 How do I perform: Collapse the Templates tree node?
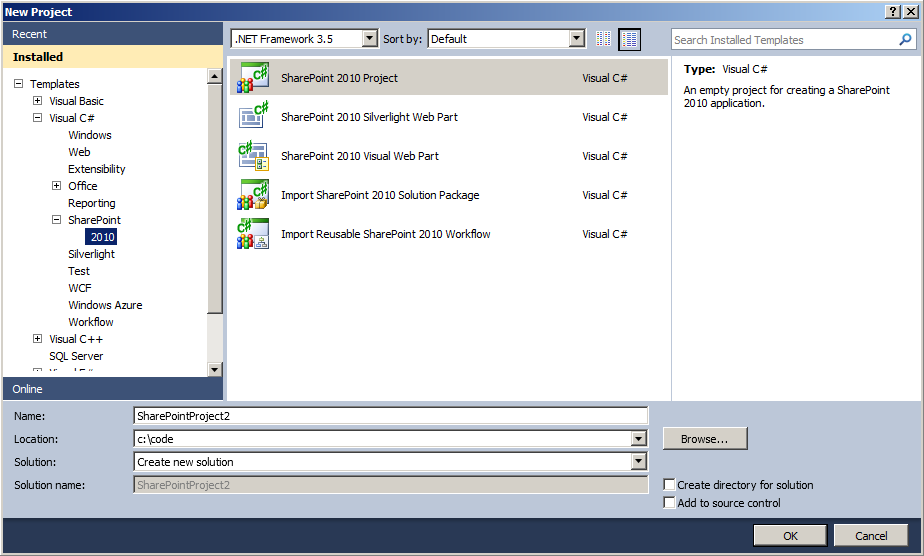18,84
